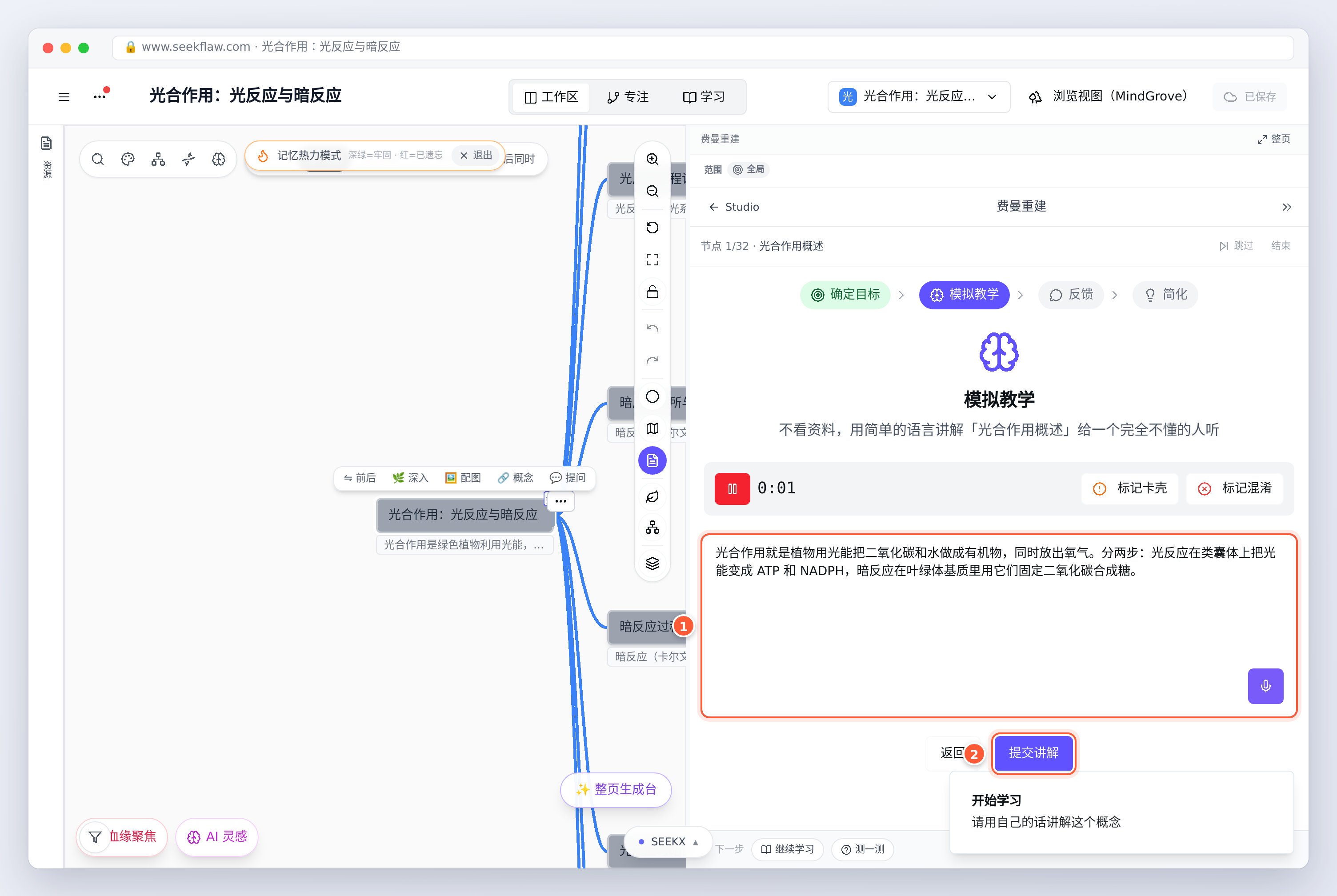Viewport: 1337px width, 896px height.
Task: Click 前后 in node action bar
Action: pyautogui.click(x=360, y=478)
